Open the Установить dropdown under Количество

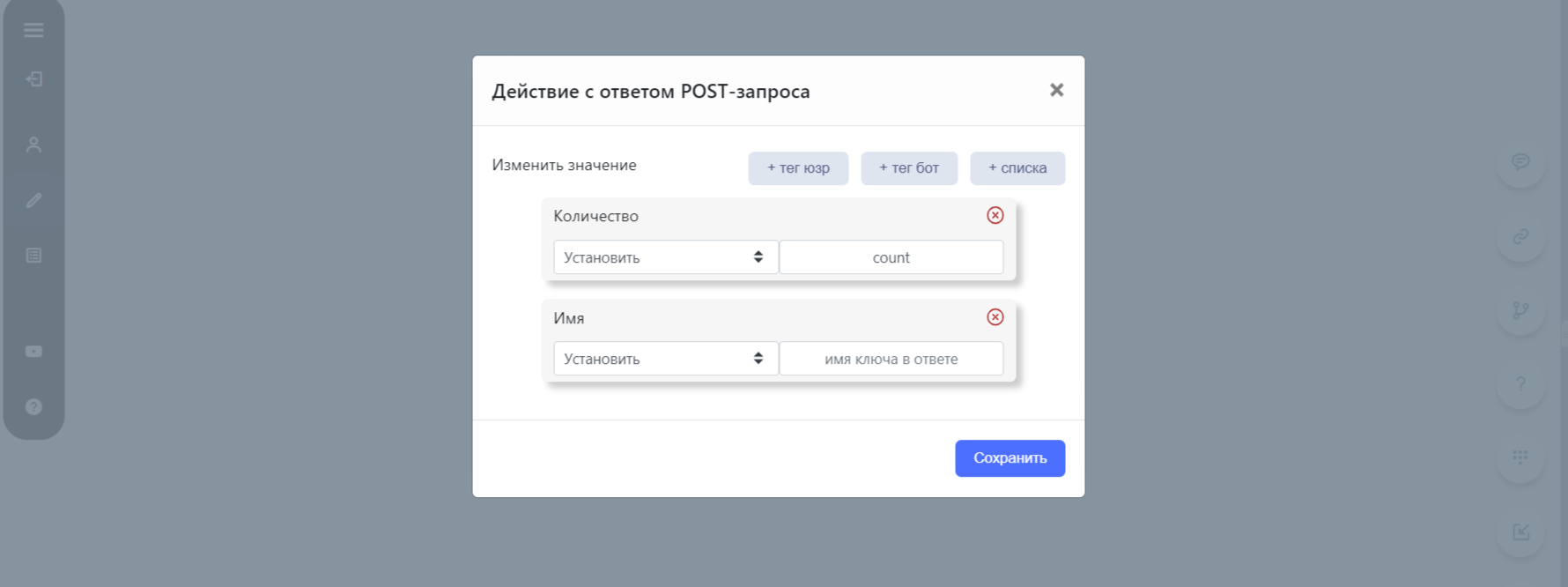(x=666, y=257)
